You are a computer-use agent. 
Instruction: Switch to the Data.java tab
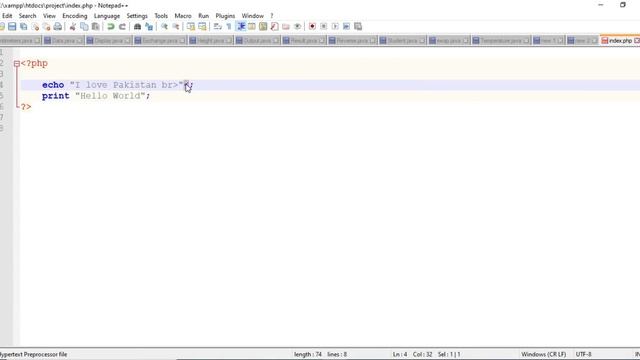point(63,41)
